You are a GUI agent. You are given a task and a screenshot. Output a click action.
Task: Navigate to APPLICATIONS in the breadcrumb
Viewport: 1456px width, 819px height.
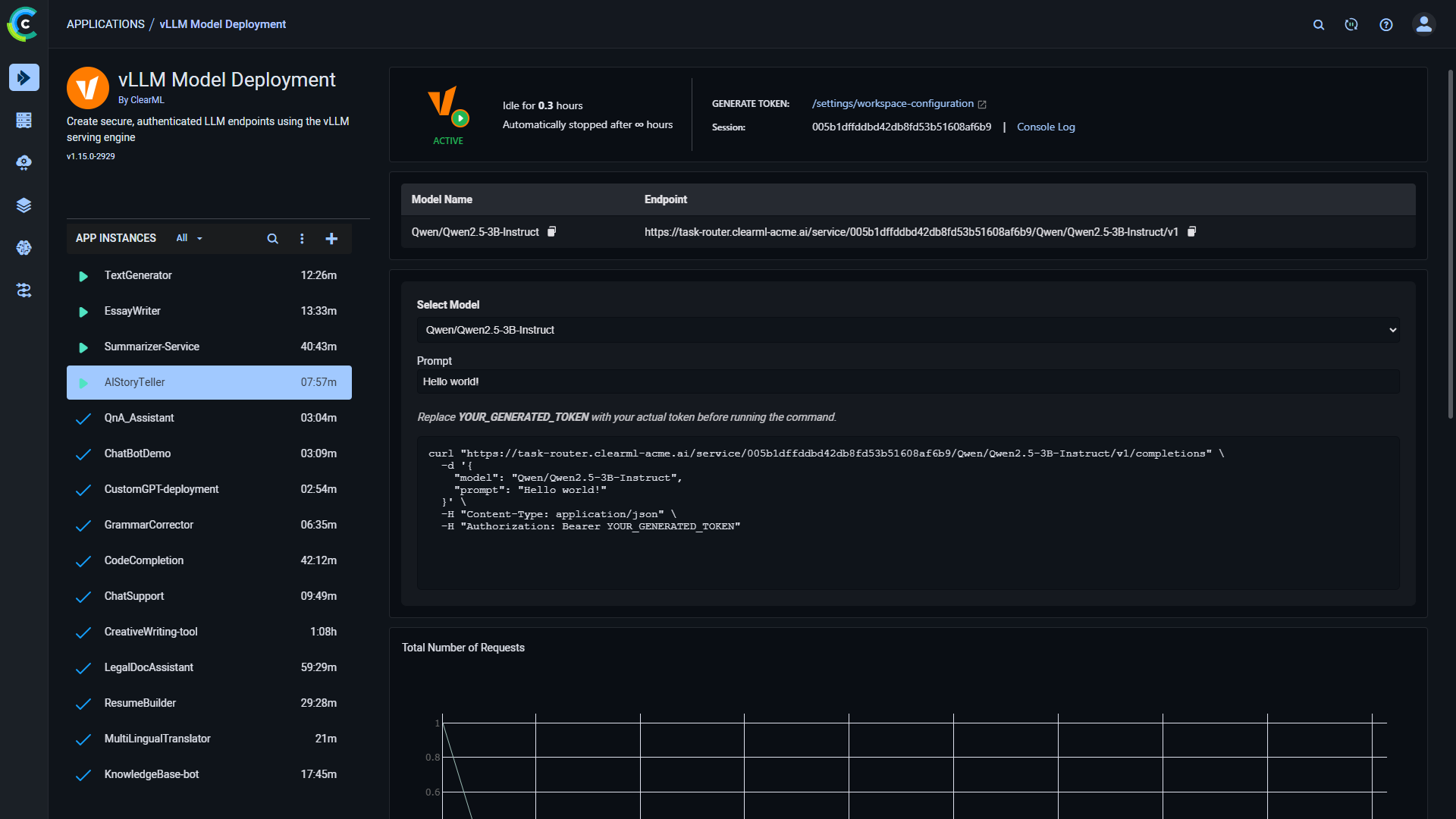pyautogui.click(x=105, y=24)
